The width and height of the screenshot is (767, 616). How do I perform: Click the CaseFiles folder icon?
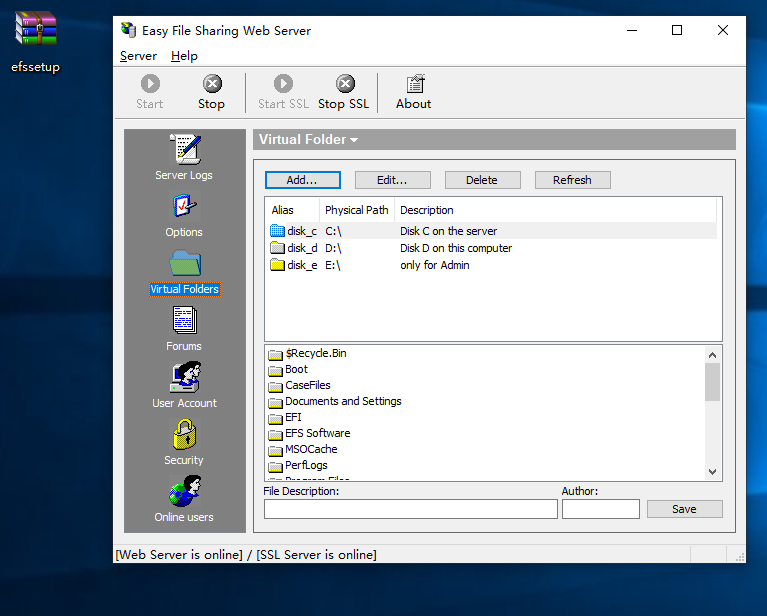275,387
